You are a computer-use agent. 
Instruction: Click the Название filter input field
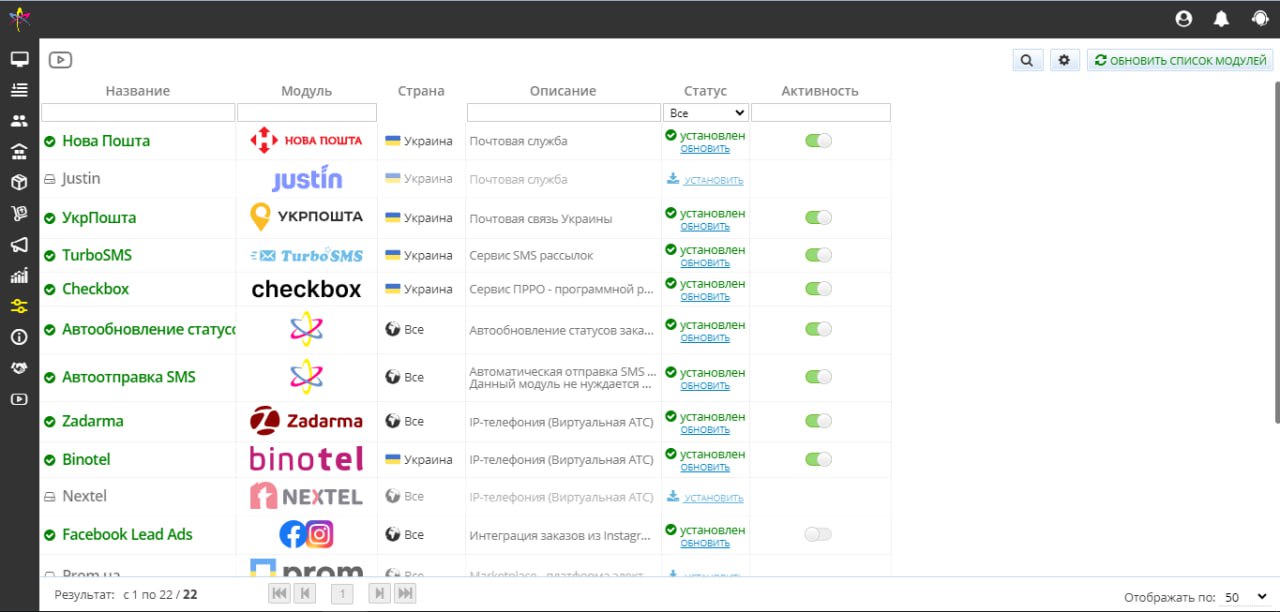point(137,112)
